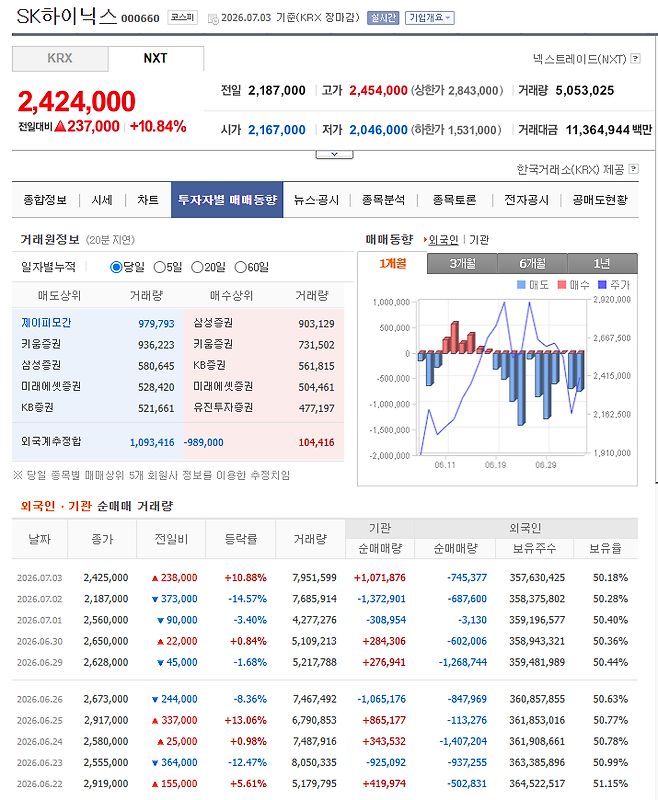
Task: Open the 종합정보 tab
Action: (45, 200)
